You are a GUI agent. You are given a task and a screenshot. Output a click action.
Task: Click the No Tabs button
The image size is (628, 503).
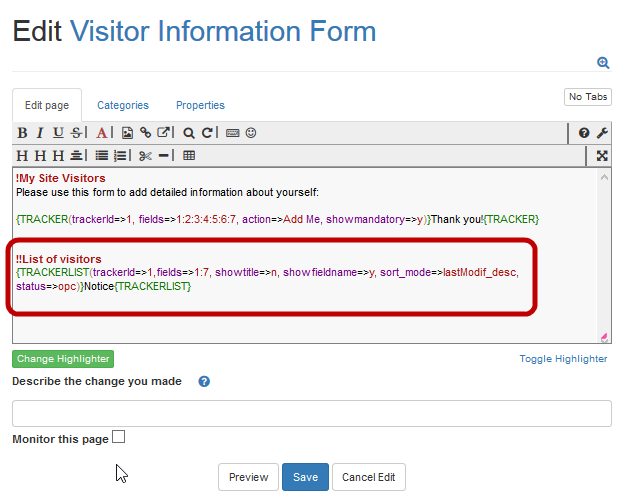(587, 97)
